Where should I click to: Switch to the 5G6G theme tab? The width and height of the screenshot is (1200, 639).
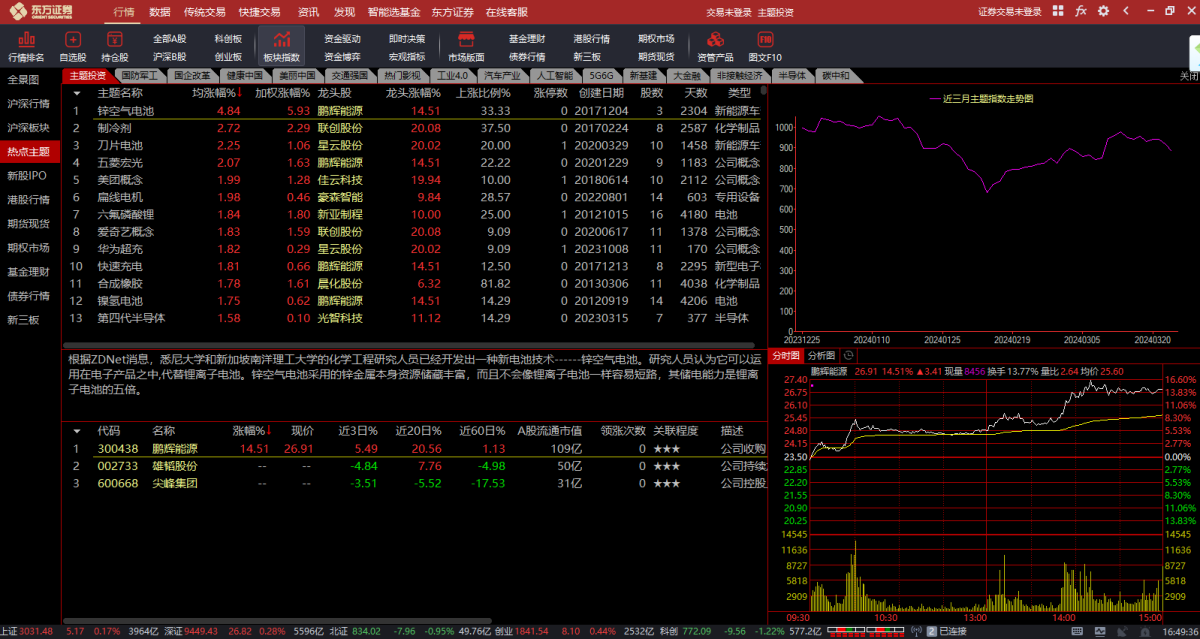click(x=602, y=75)
